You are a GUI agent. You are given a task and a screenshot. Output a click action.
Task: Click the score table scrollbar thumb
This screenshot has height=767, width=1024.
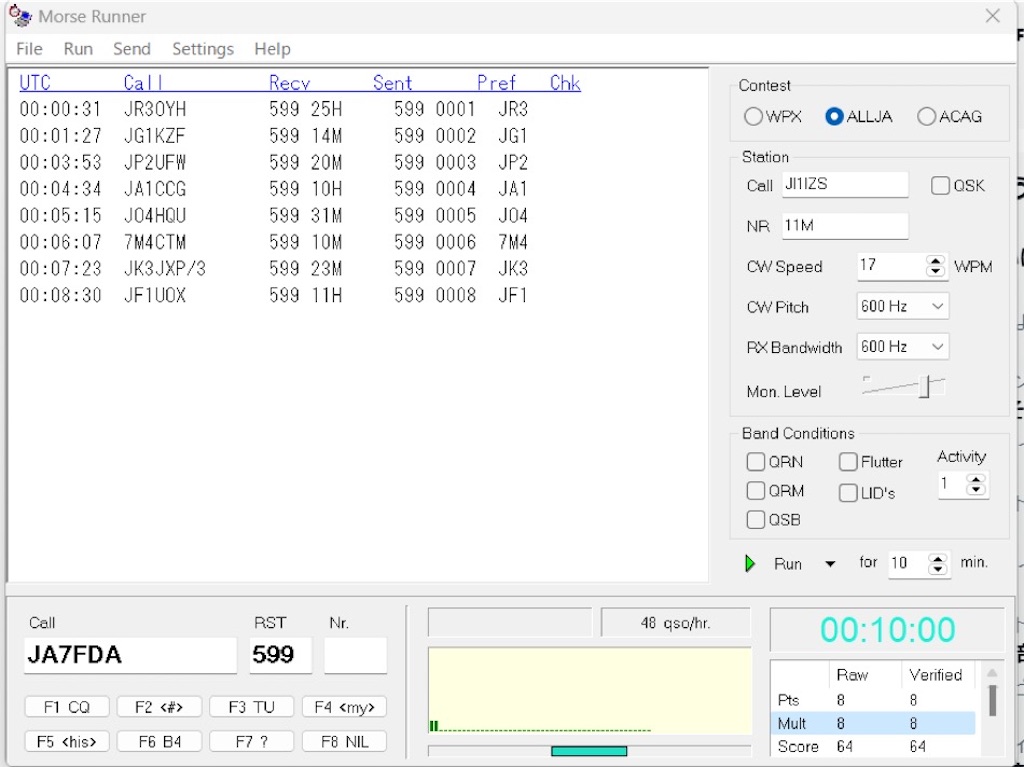point(993,700)
